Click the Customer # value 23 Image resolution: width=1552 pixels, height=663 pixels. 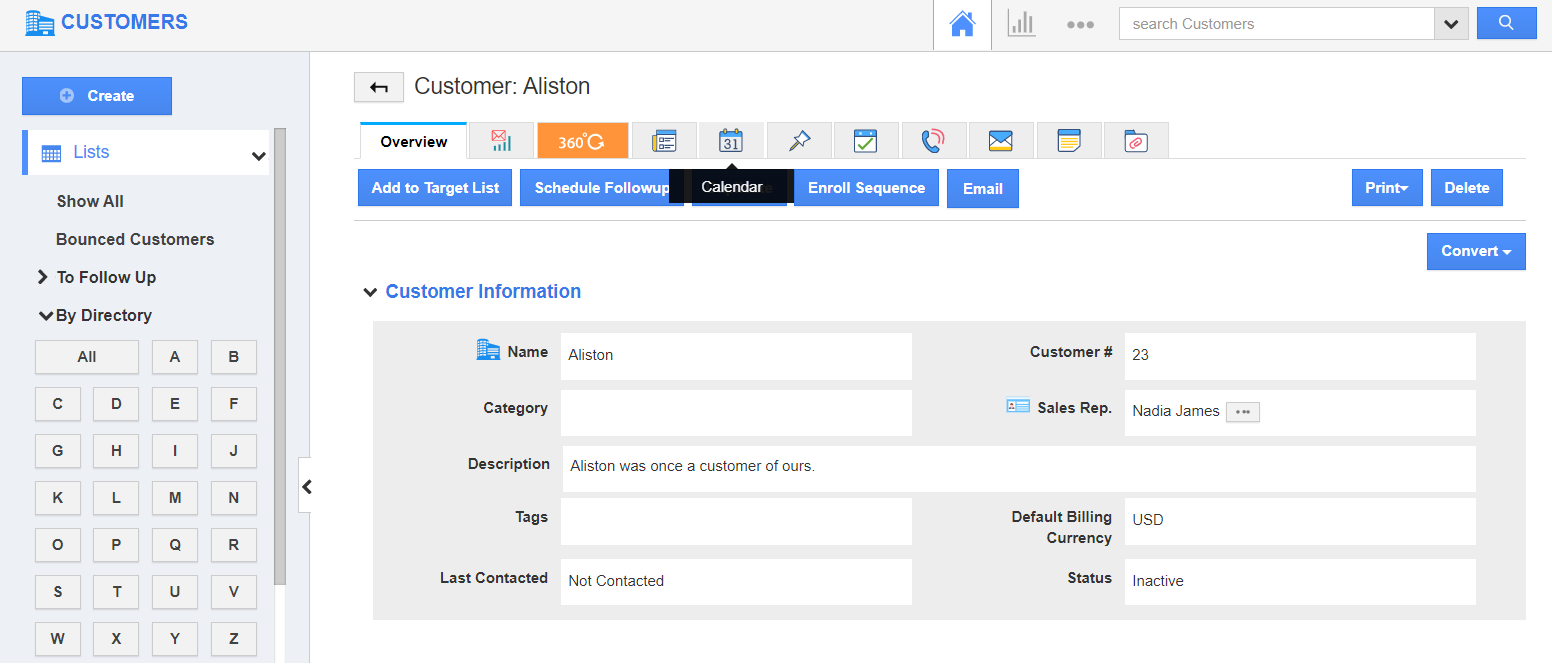point(1141,355)
